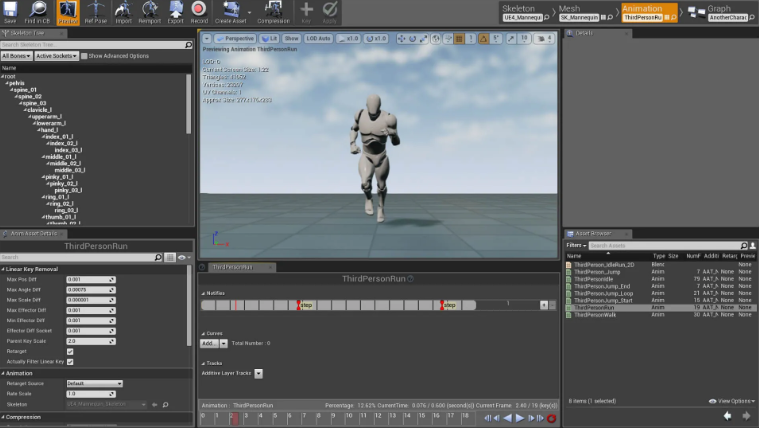Click the Reimport animation icon

[150, 12]
